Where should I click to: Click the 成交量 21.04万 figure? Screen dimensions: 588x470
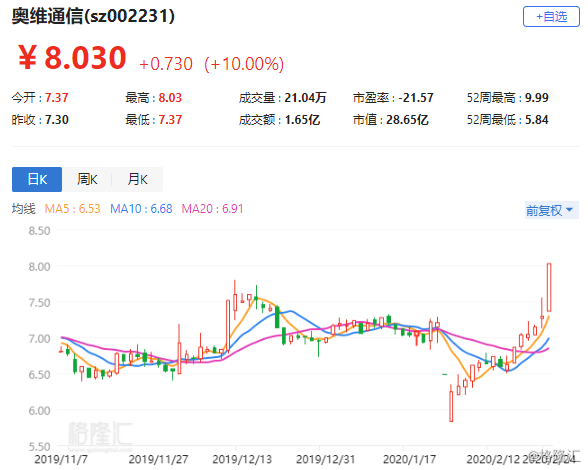click(x=305, y=98)
